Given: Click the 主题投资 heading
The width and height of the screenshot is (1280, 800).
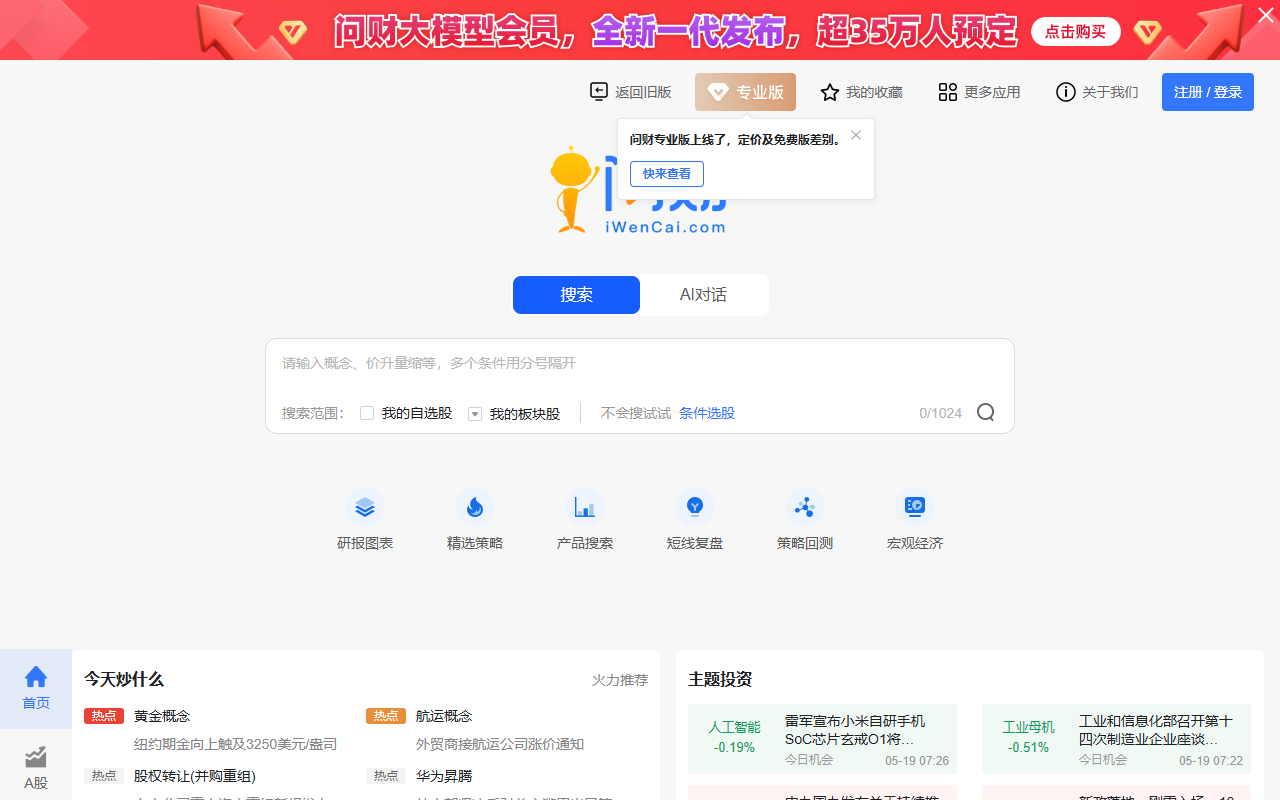Looking at the screenshot, I should coord(720,679).
